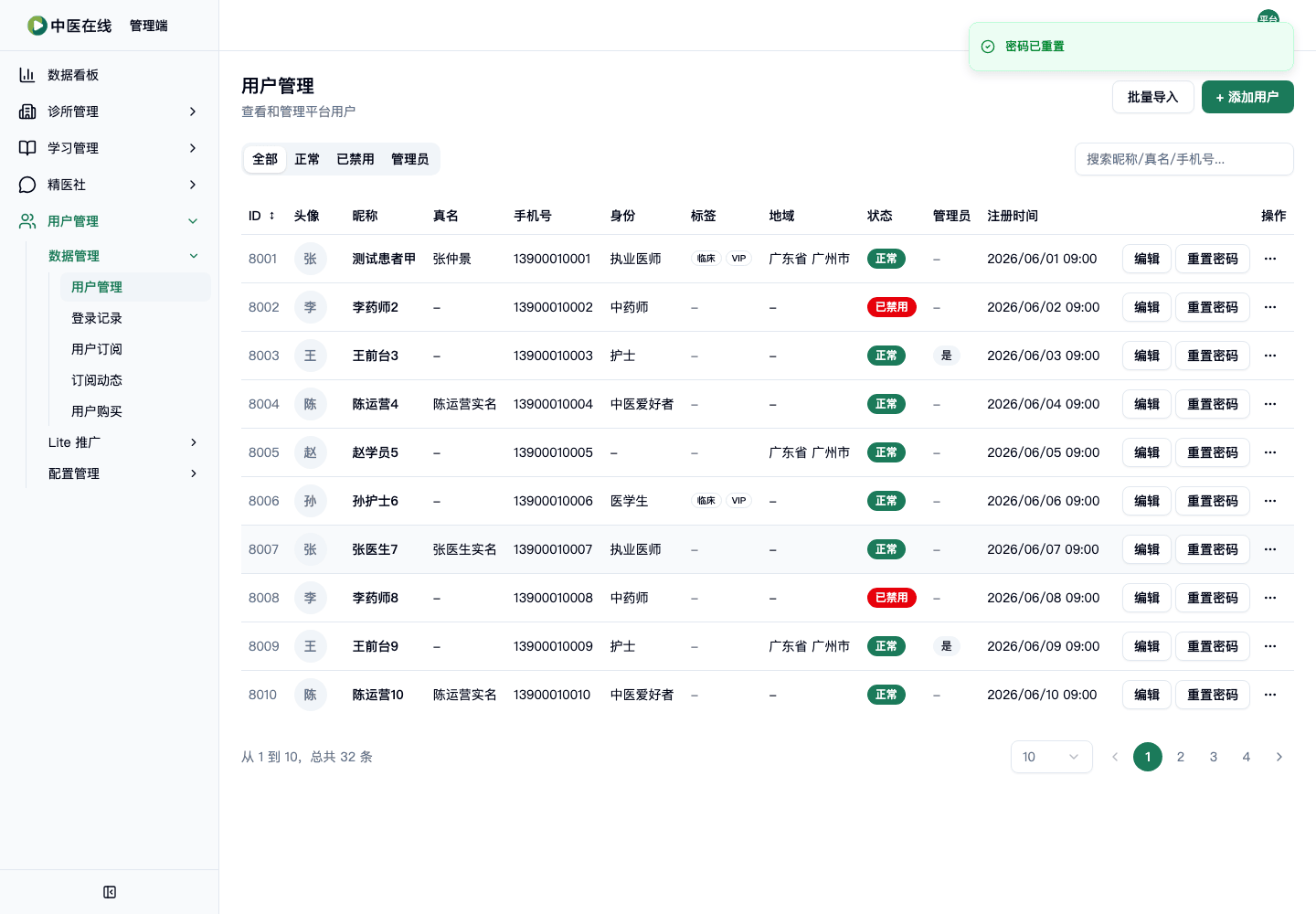Open more actions for user 8005
This screenshot has height=914, width=1316.
1270,452
